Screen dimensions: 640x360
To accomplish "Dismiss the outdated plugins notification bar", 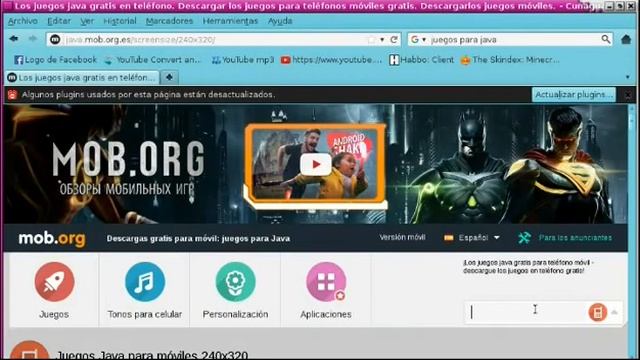I will [x=628, y=95].
